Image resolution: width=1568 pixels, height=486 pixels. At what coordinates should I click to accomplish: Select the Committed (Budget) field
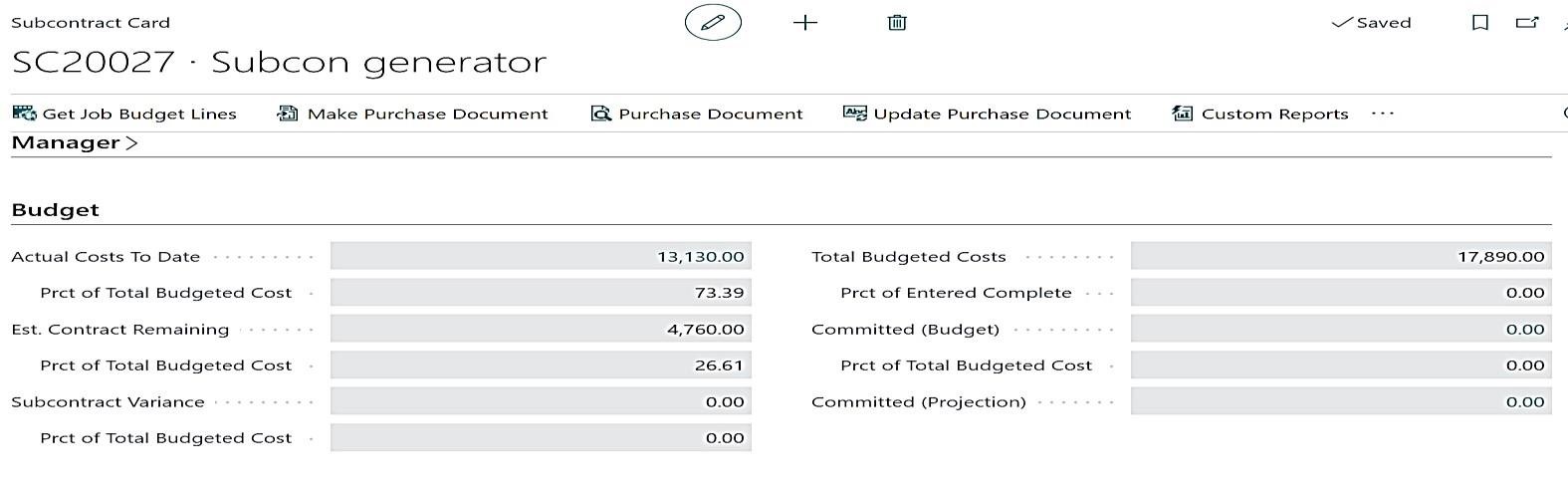click(x=1340, y=330)
